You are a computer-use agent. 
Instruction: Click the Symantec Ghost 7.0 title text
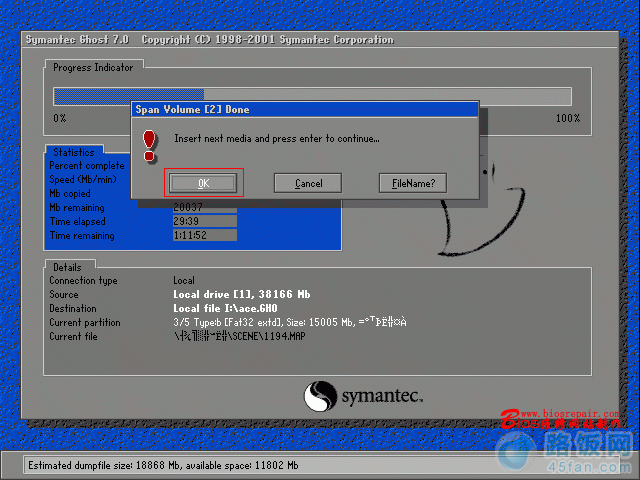pos(78,40)
